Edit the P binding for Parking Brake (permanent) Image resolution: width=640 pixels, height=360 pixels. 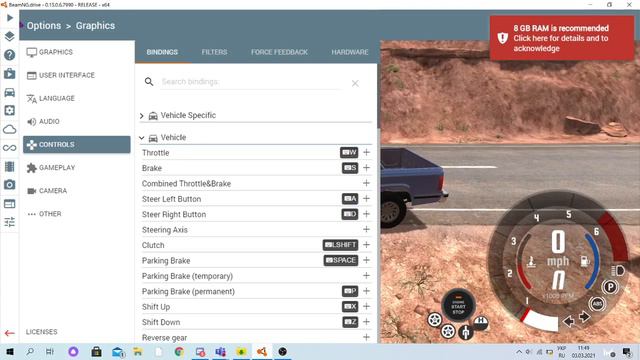(x=350, y=291)
